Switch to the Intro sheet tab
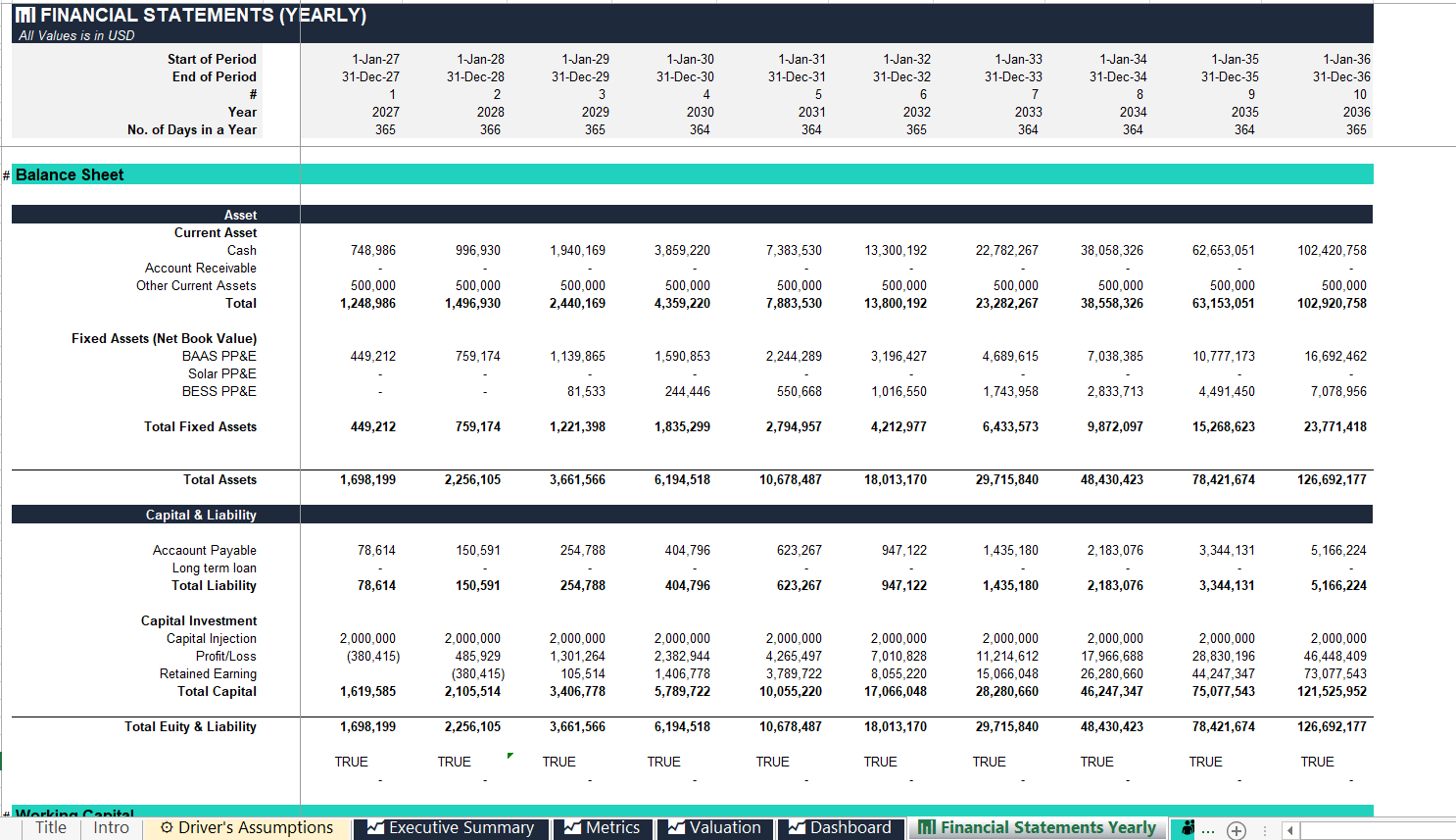 (111, 828)
